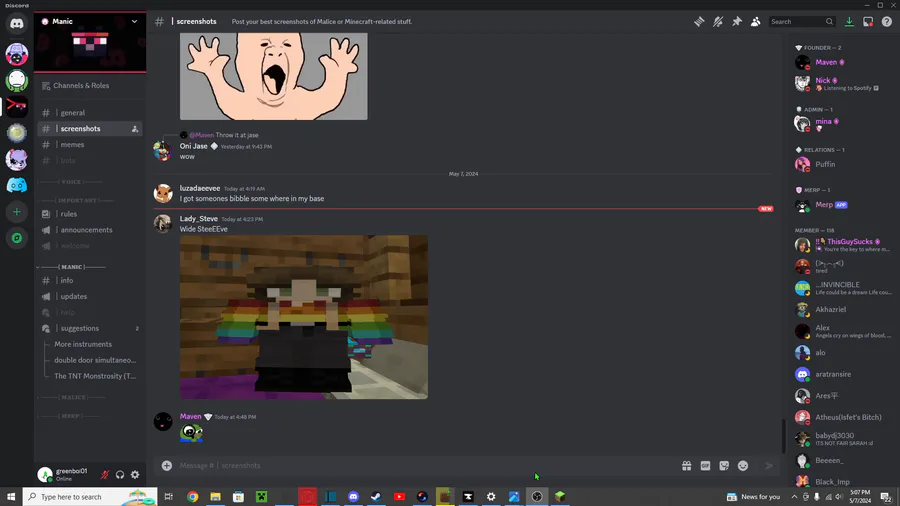Click the @Maven reply mention
Image resolution: width=900 pixels, height=506 pixels.
[x=201, y=135]
